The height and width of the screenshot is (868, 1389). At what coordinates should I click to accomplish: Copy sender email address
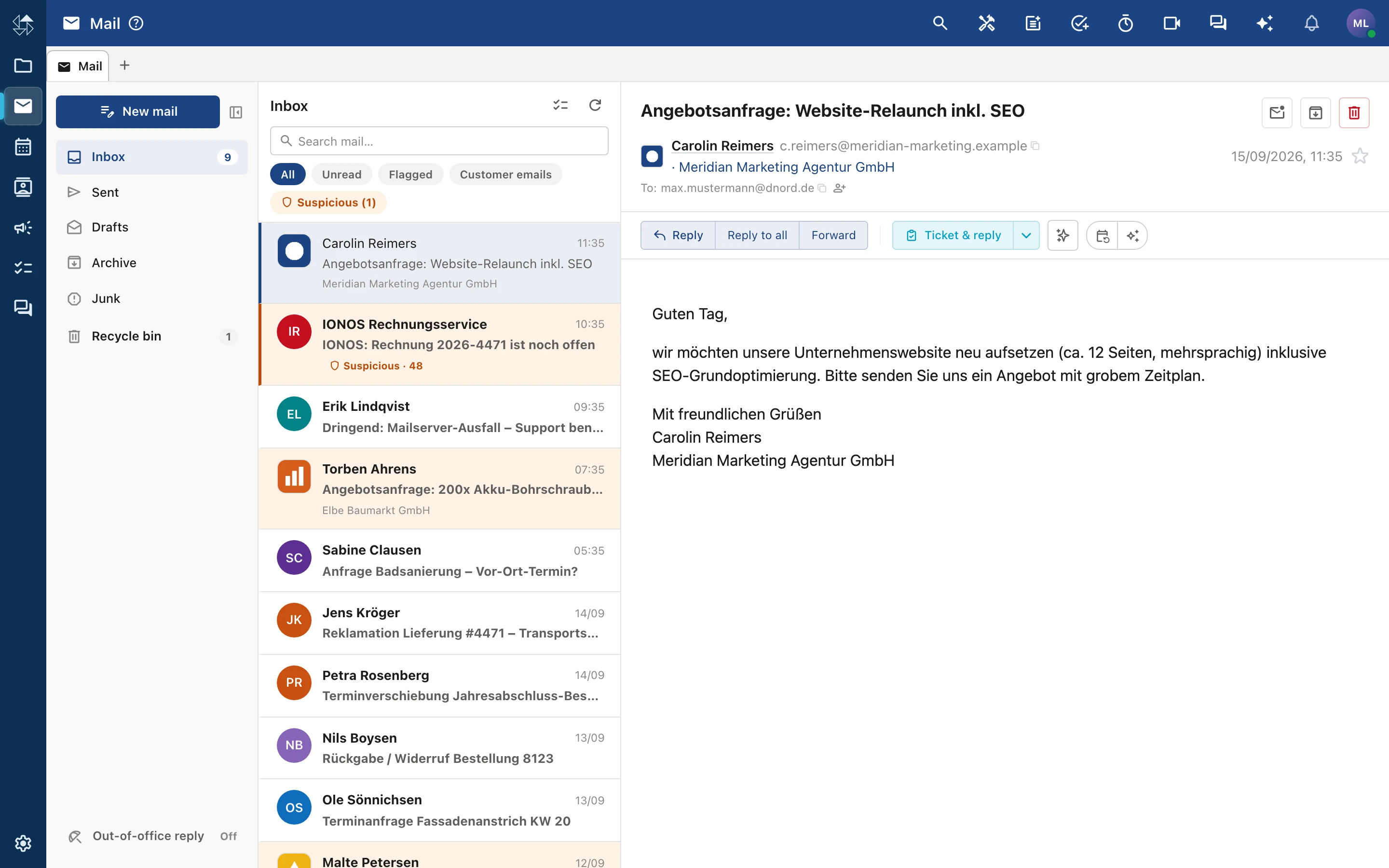(1035, 146)
